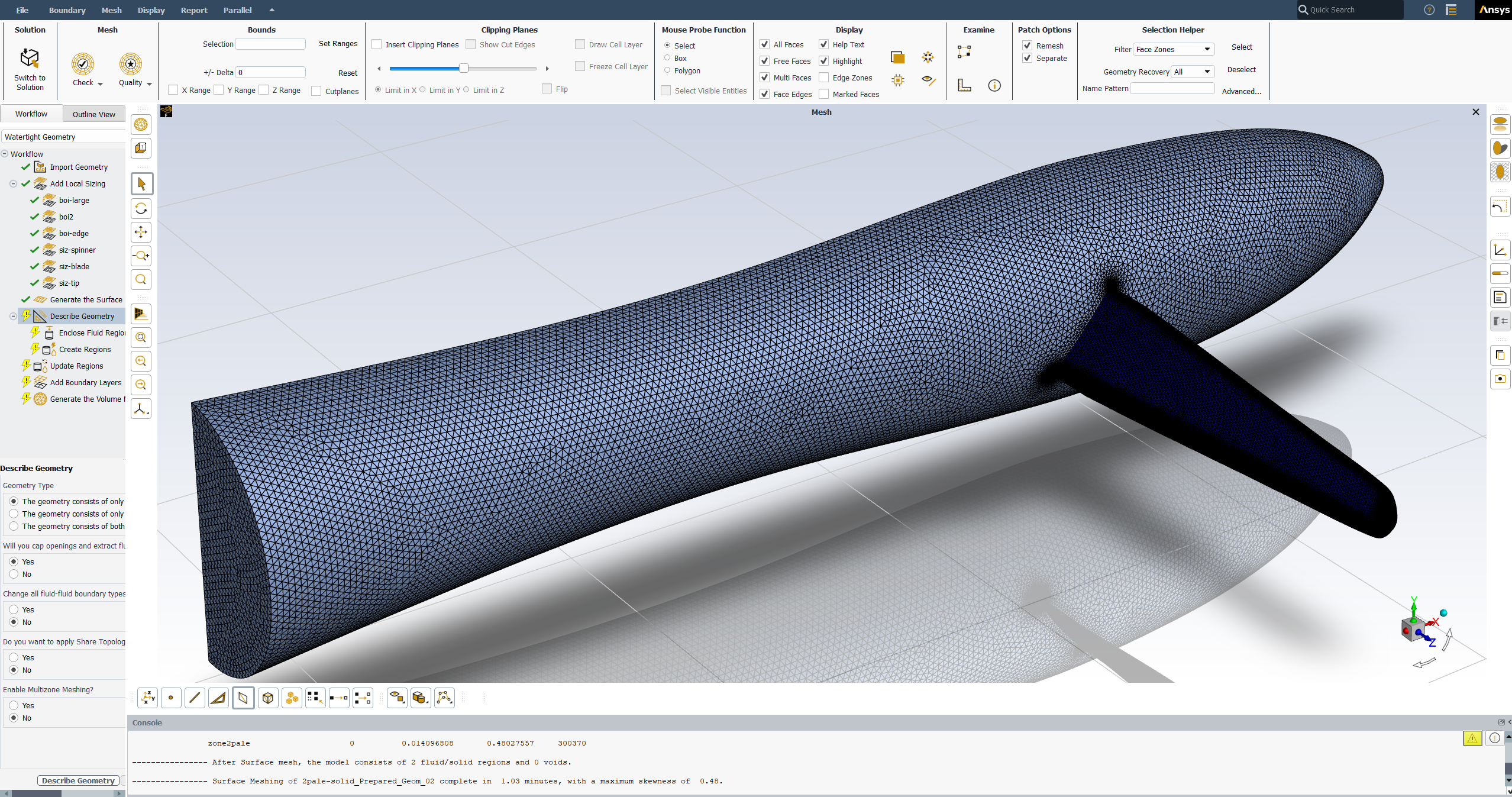Image resolution: width=1512 pixels, height=797 pixels.
Task: Toggle All Faces checkbox
Action: [765, 44]
